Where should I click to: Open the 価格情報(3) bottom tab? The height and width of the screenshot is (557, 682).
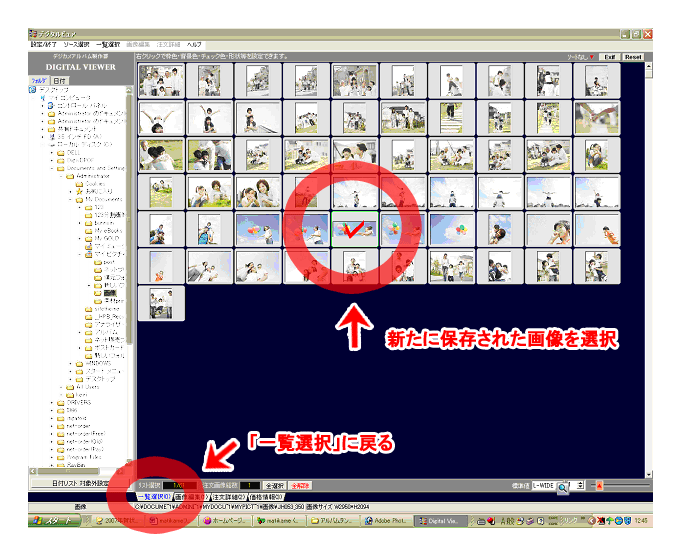tap(266, 497)
